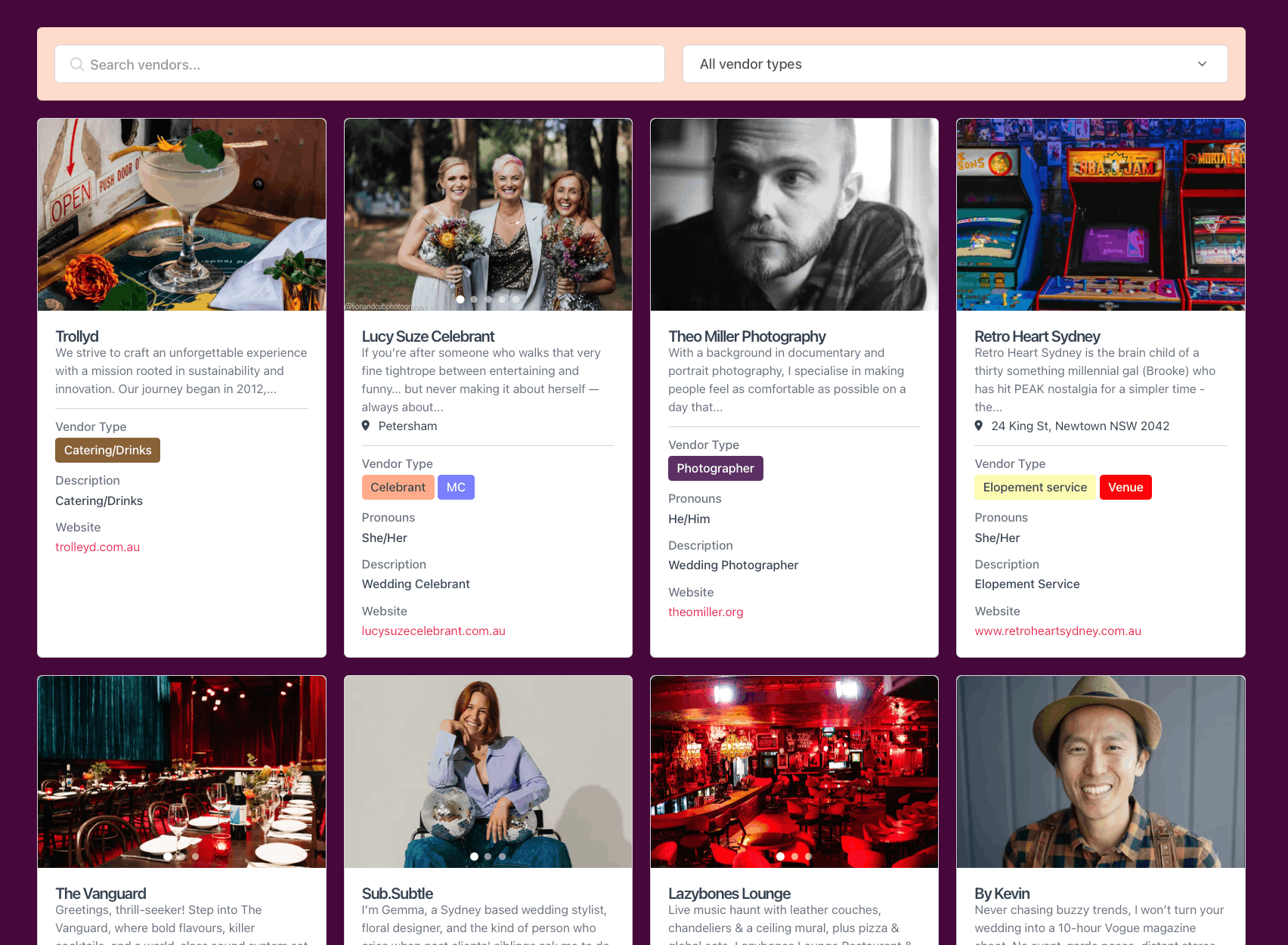Click the search magnifier icon
The width and height of the screenshot is (1288, 945).
[76, 64]
